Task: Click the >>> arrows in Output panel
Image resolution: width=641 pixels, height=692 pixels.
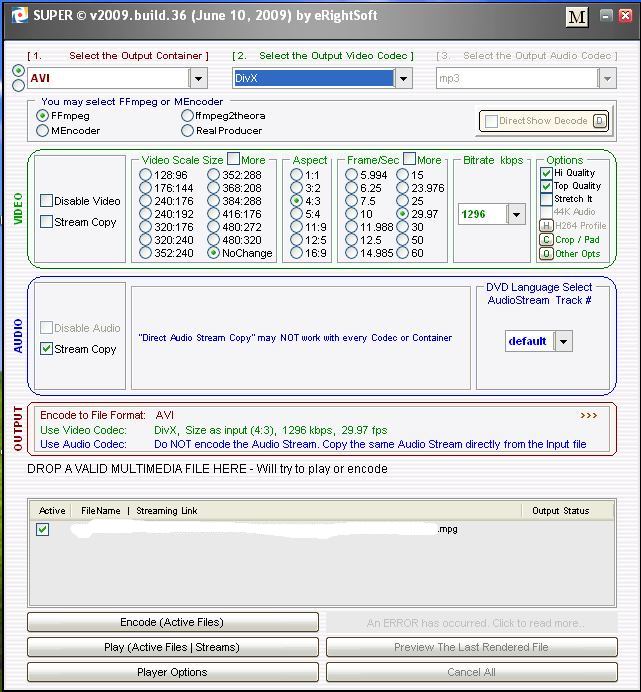Action: point(588,416)
